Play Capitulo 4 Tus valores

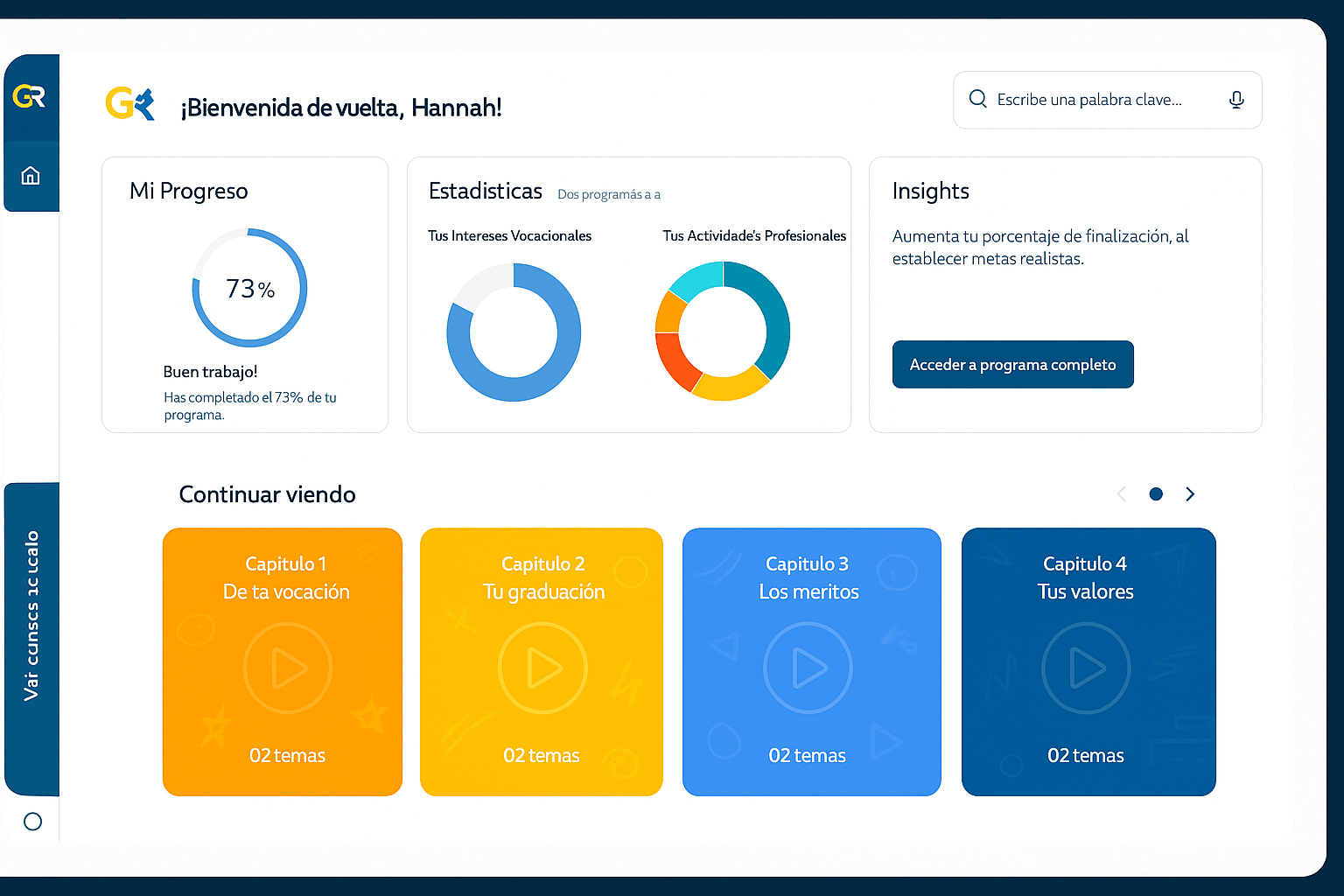(1086, 668)
